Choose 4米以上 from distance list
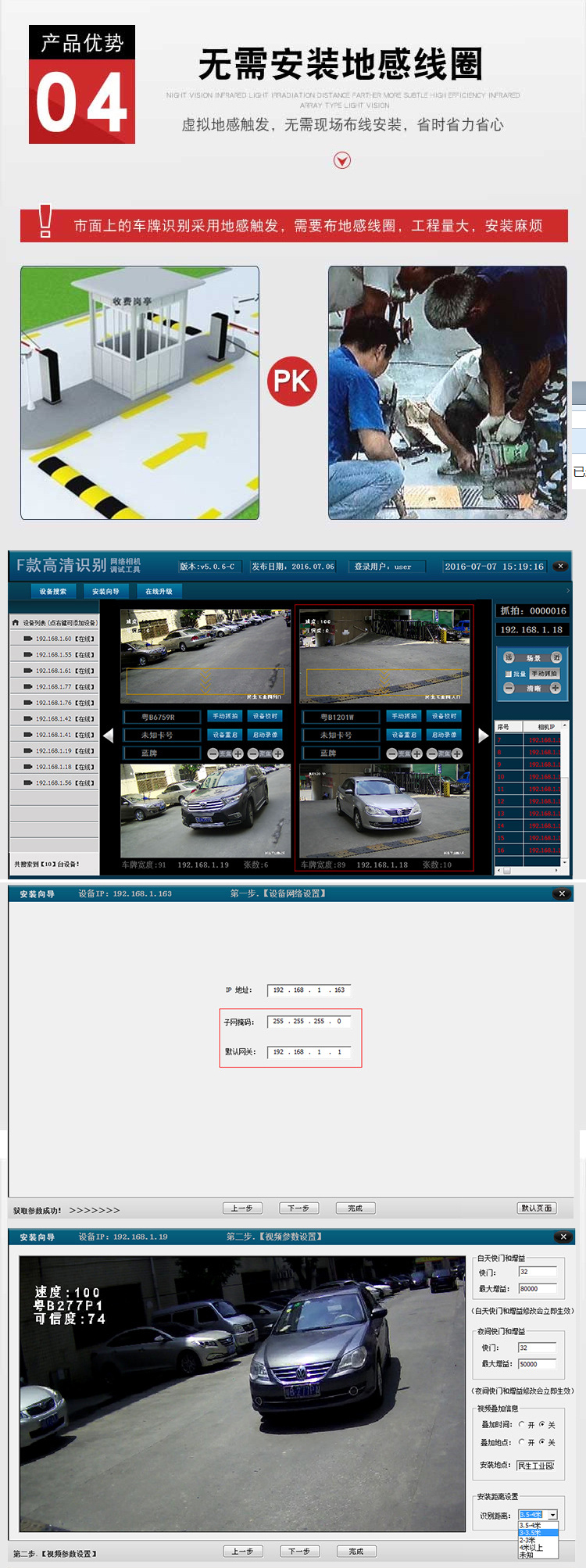This screenshot has height=1568, width=586. point(538,1548)
